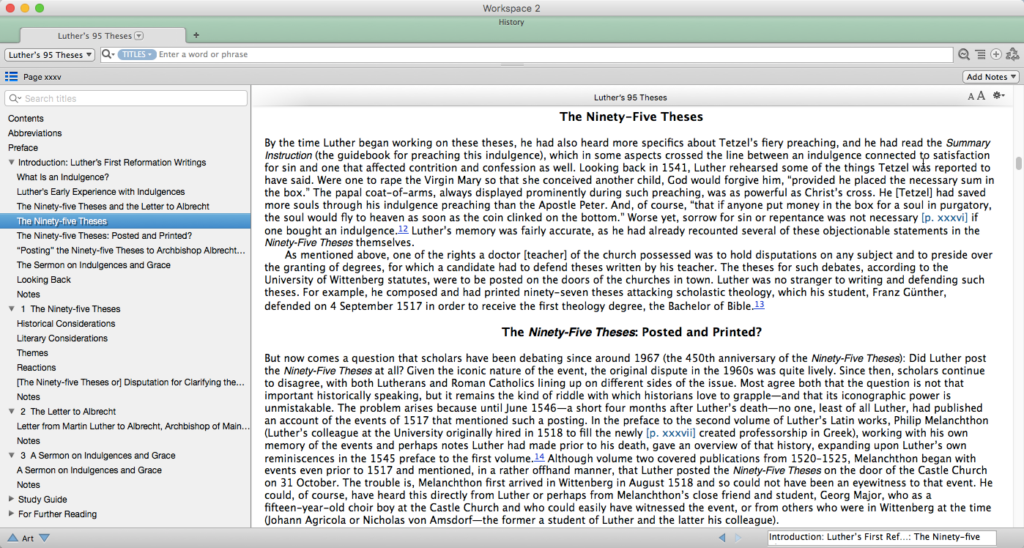Decrease text size with small A
The width and height of the screenshot is (1024, 548).
(x=970, y=97)
